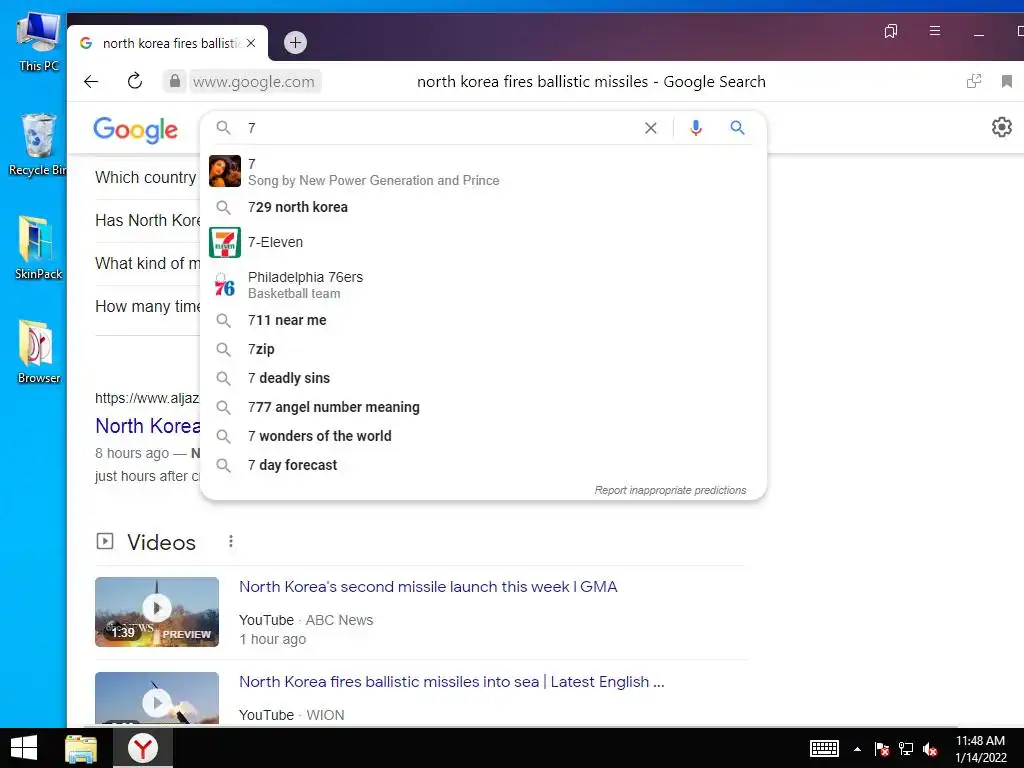Choose 777 angel number meaning suggestion
Screen dimensions: 1024x768
point(483,407)
